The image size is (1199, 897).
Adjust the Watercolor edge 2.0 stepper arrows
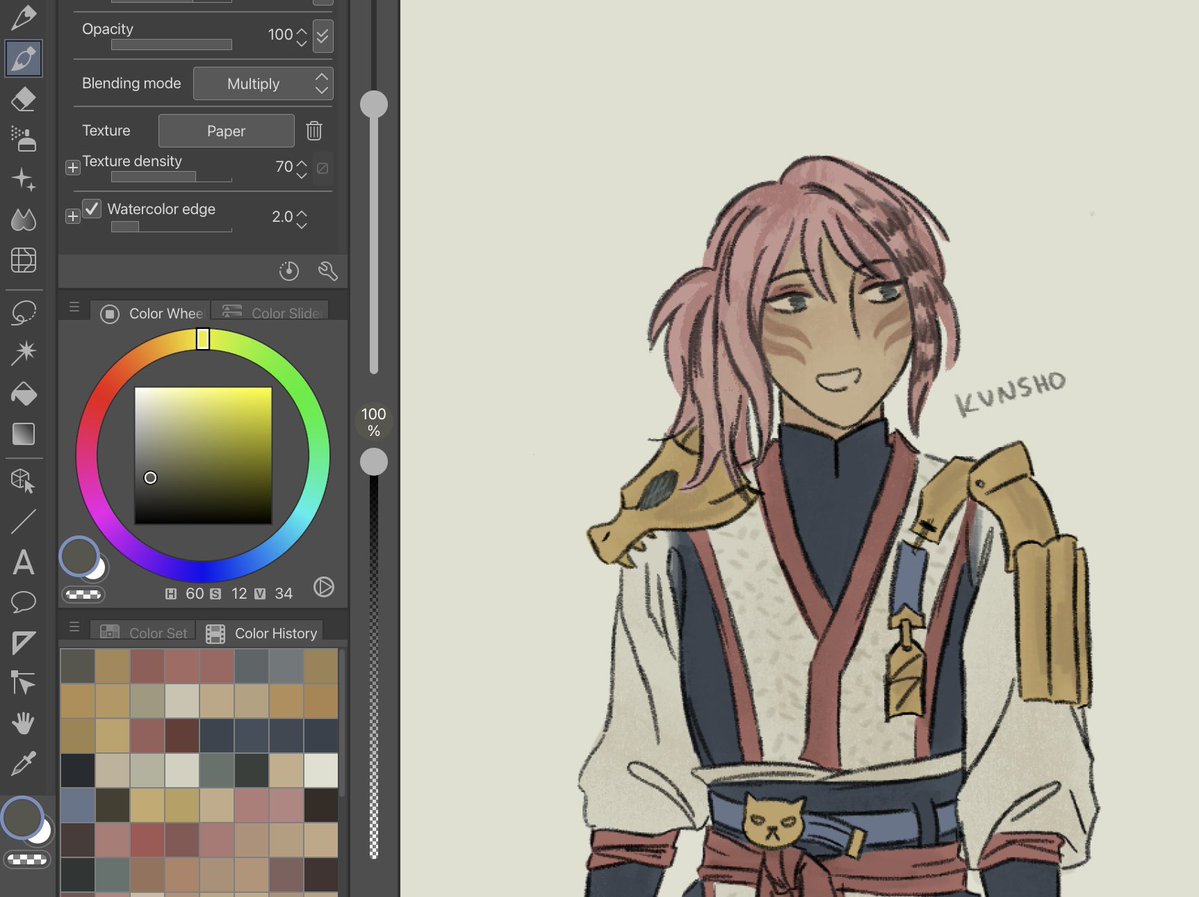pyautogui.click(x=301, y=219)
